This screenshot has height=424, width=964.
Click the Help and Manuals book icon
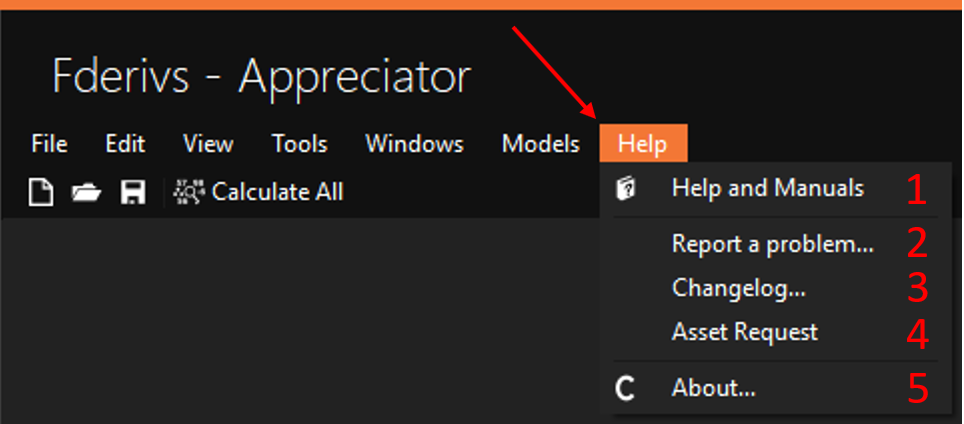pos(625,188)
